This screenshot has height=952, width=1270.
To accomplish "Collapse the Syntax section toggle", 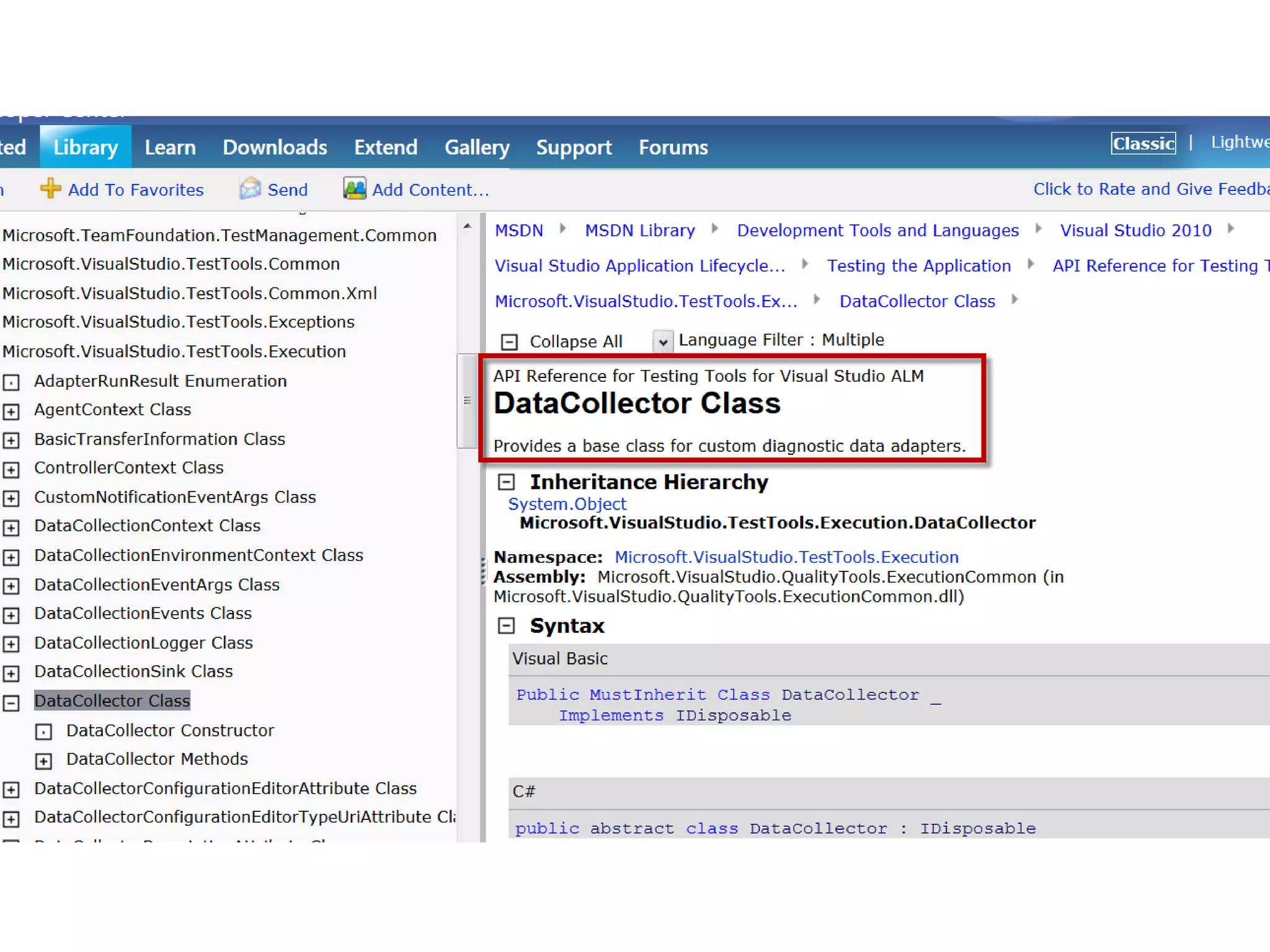I will 507,625.
